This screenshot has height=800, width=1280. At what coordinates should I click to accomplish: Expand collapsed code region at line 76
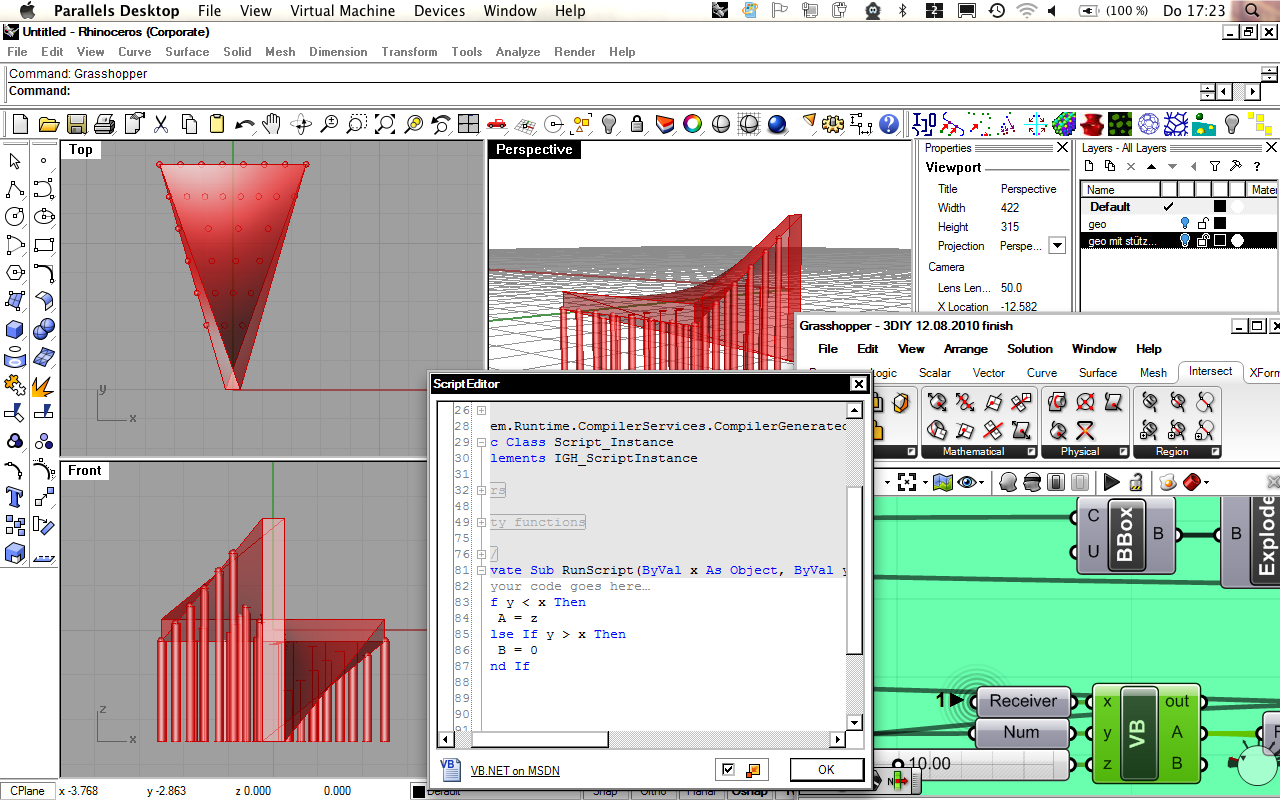tap(481, 554)
